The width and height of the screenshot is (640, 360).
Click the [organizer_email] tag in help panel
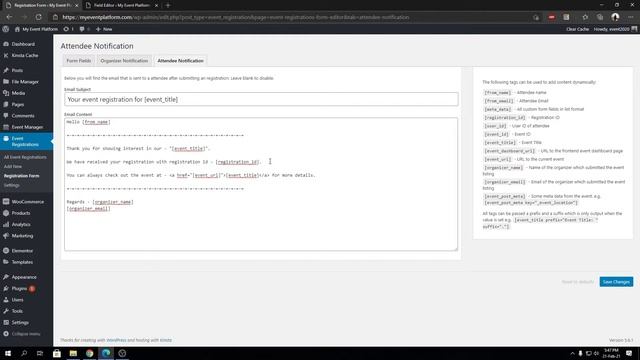(504, 182)
